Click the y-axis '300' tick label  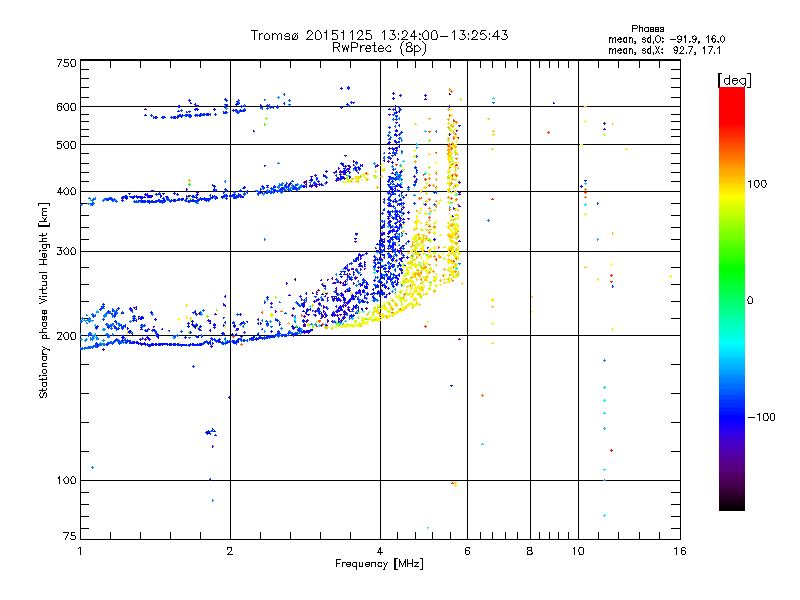pos(67,251)
